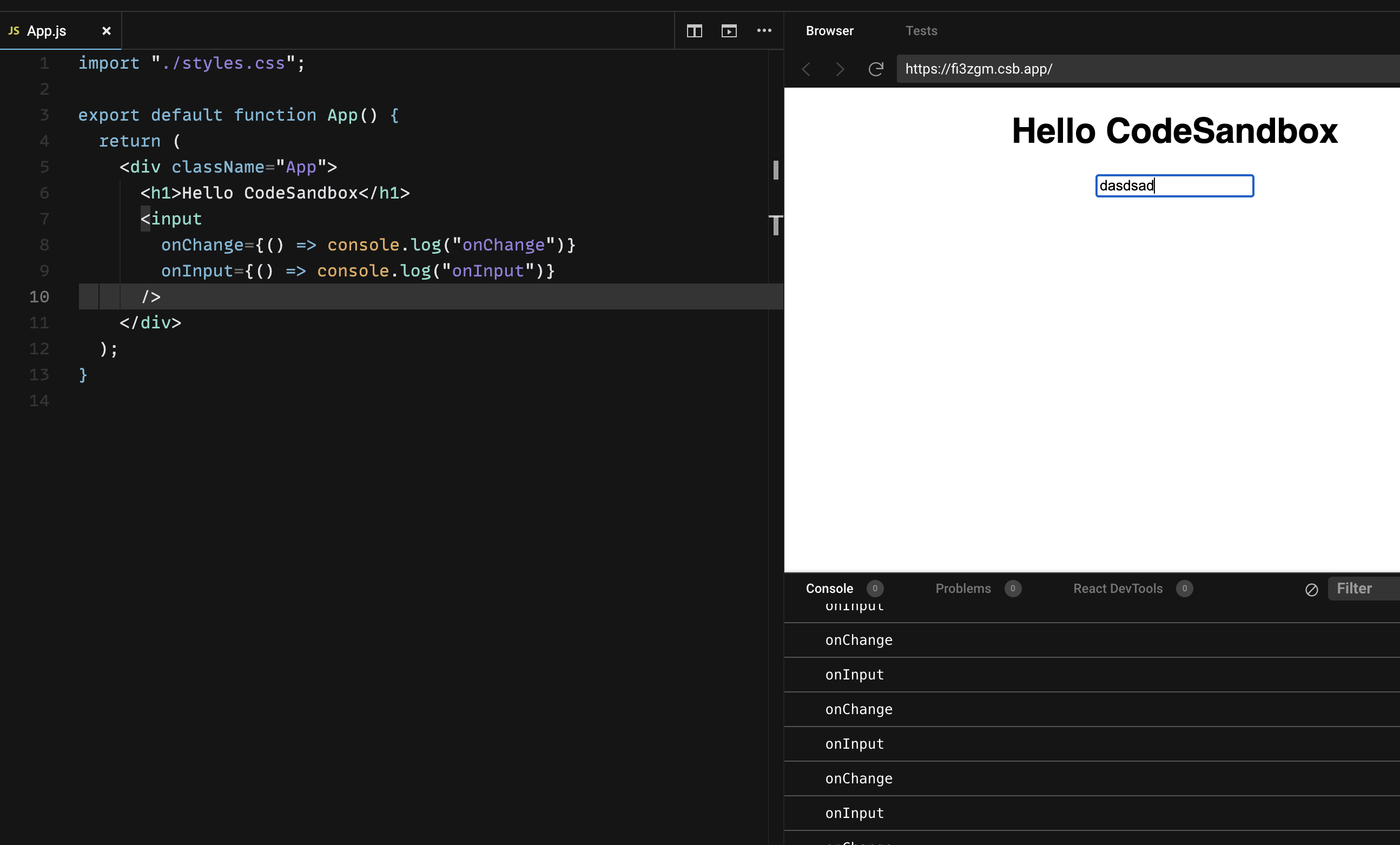Image resolution: width=1400 pixels, height=845 pixels.
Task: Clear the console with the clear icon
Action: pos(1311,589)
